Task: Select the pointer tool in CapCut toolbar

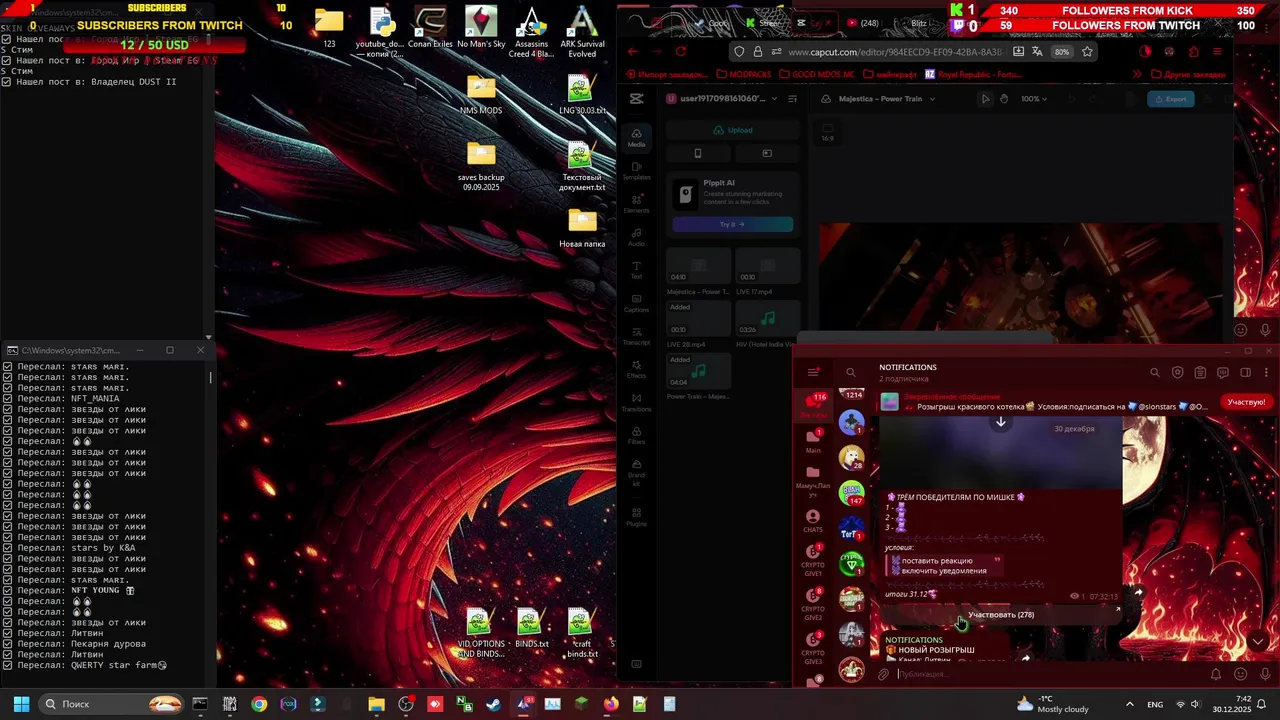Action: (x=985, y=98)
